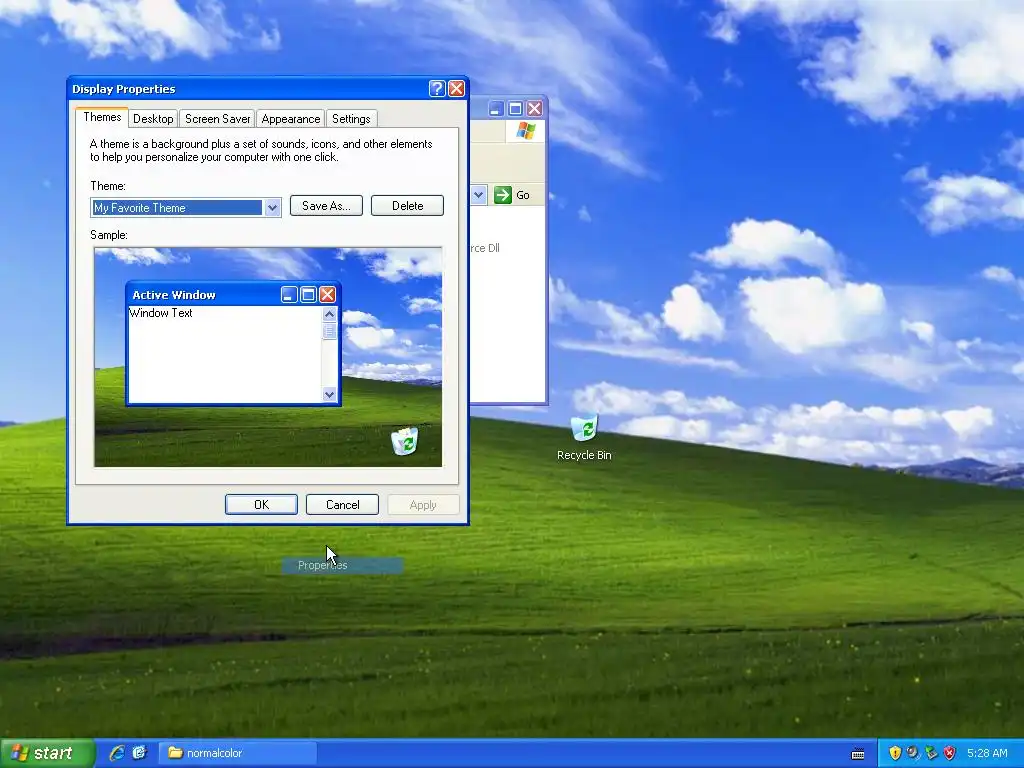Open the Start menu
Viewport: 1024px width, 768px height.
pos(46,753)
